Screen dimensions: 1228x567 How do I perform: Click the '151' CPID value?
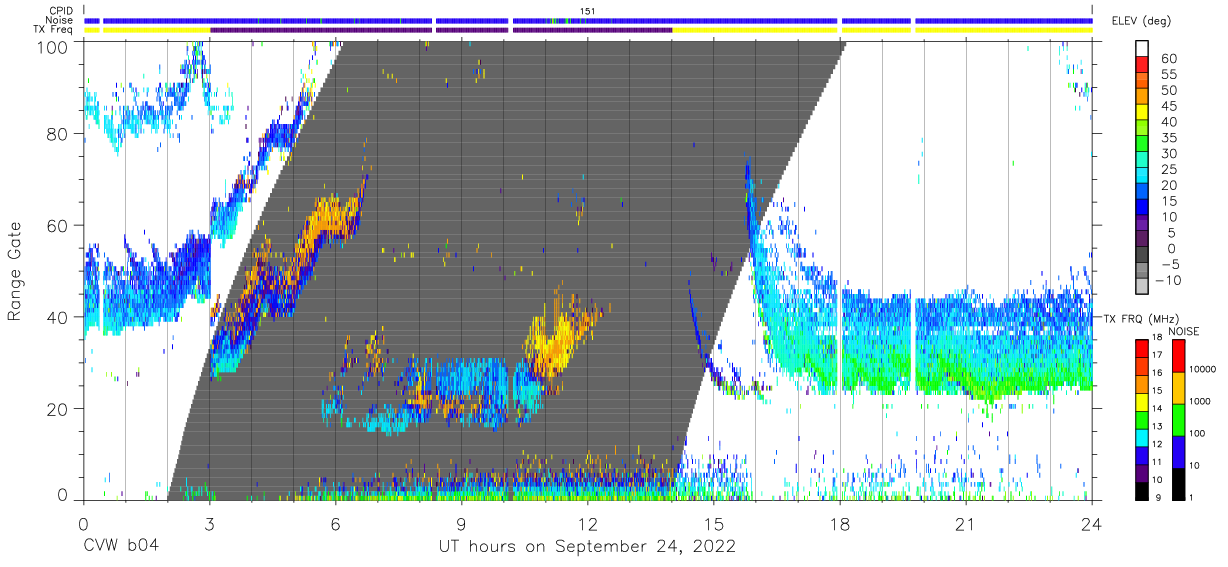coord(588,10)
